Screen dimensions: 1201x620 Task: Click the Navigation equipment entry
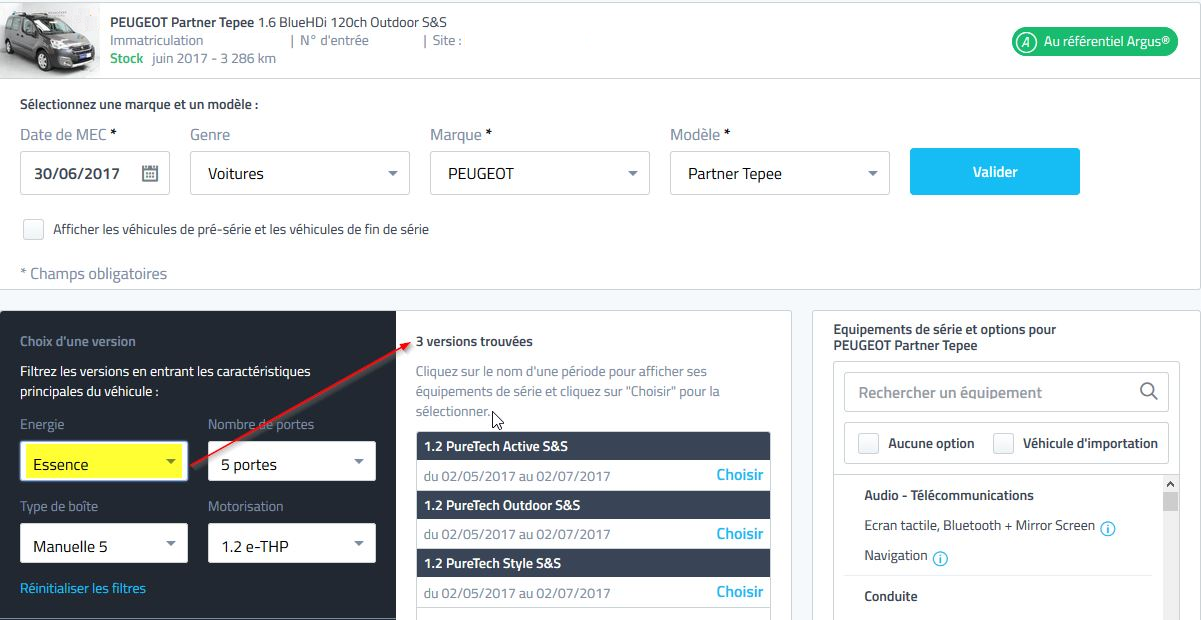[896, 555]
